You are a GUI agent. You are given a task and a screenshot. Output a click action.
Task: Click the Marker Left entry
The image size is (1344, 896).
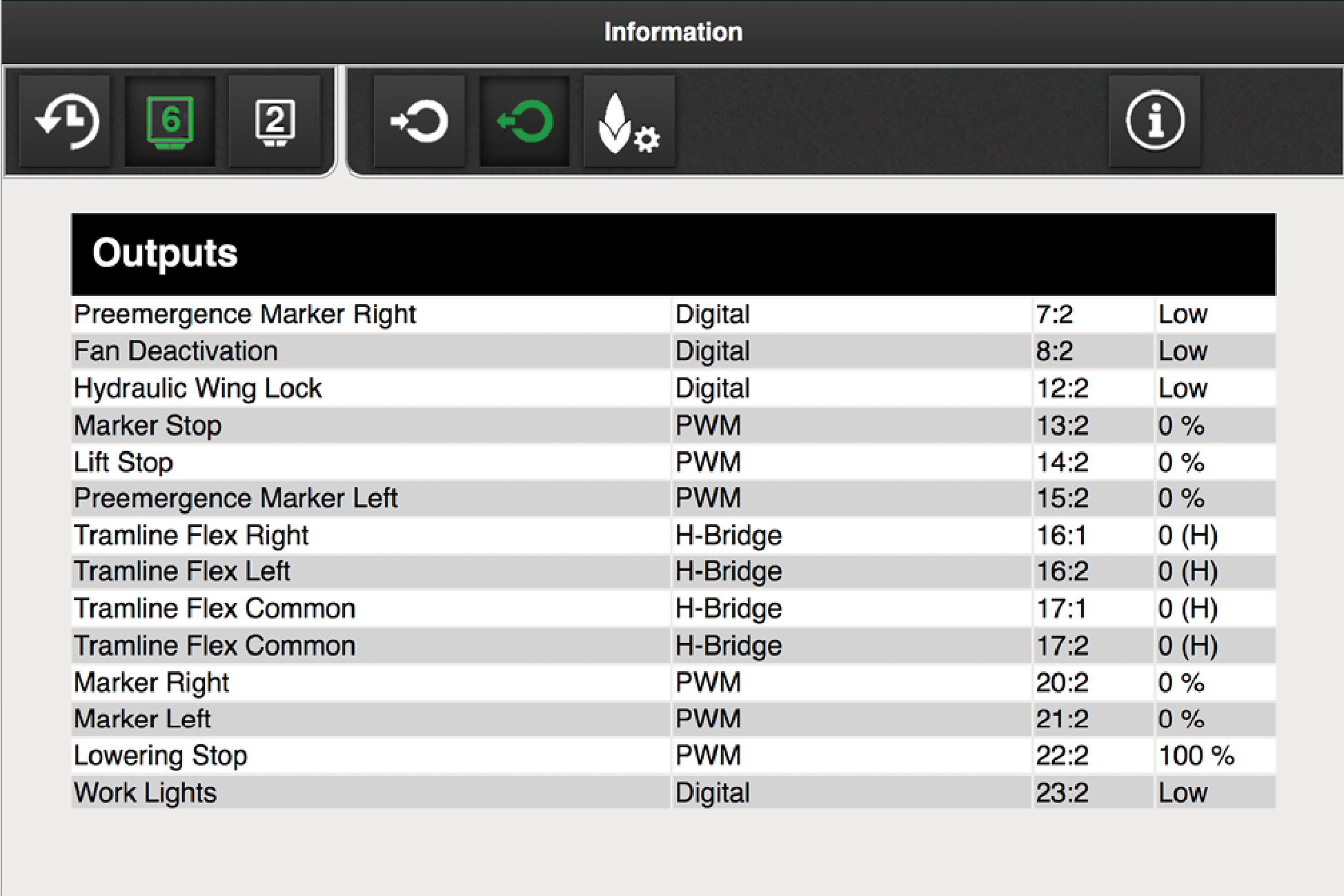pyautogui.click(x=142, y=719)
